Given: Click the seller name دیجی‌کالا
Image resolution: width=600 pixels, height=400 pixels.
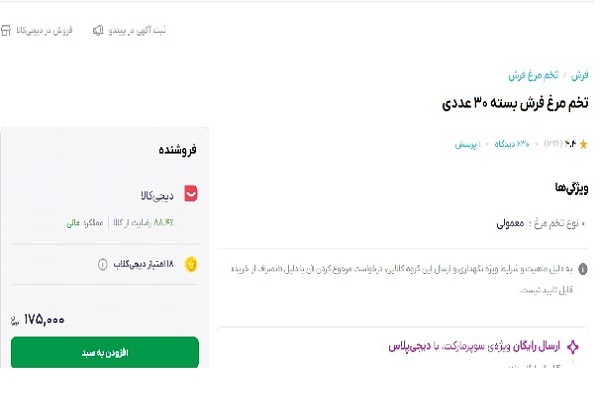Looking at the screenshot, I should click(x=157, y=195).
